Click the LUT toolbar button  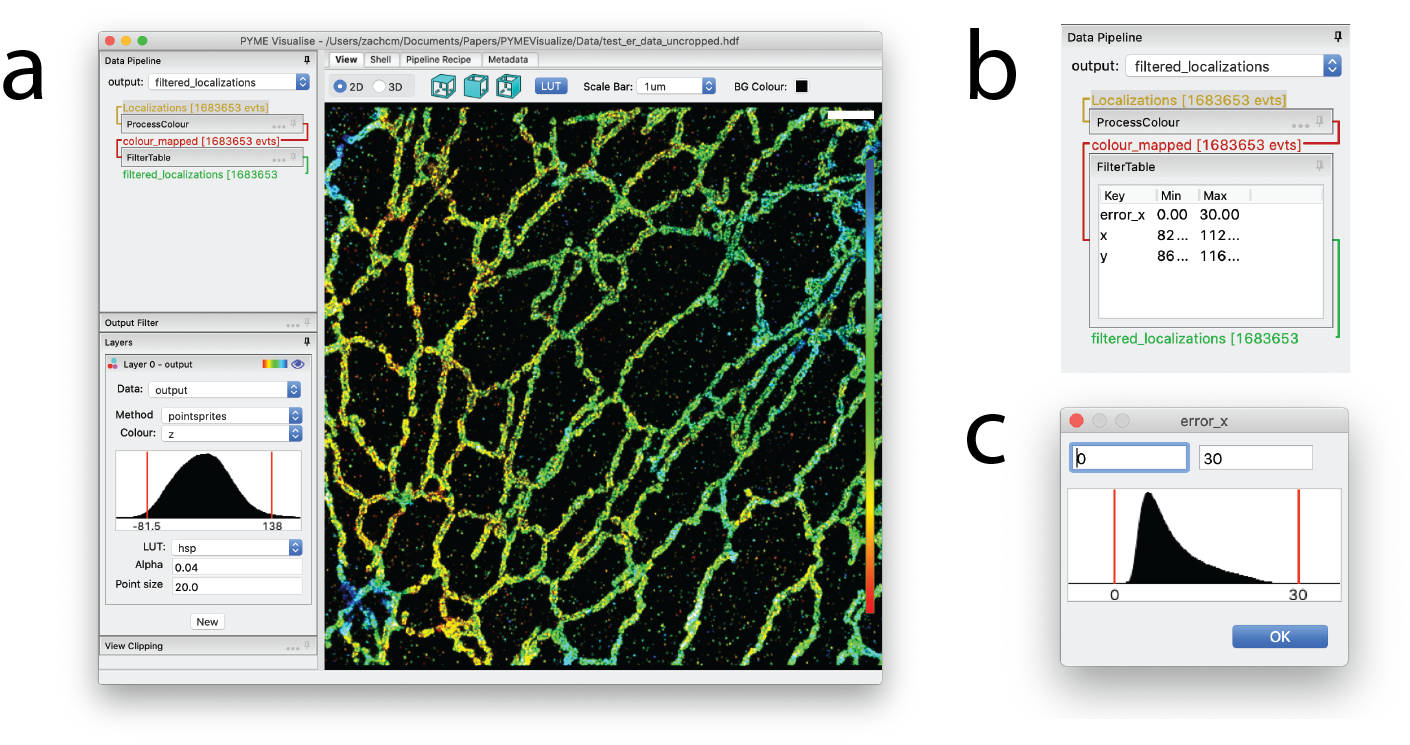[x=550, y=87]
